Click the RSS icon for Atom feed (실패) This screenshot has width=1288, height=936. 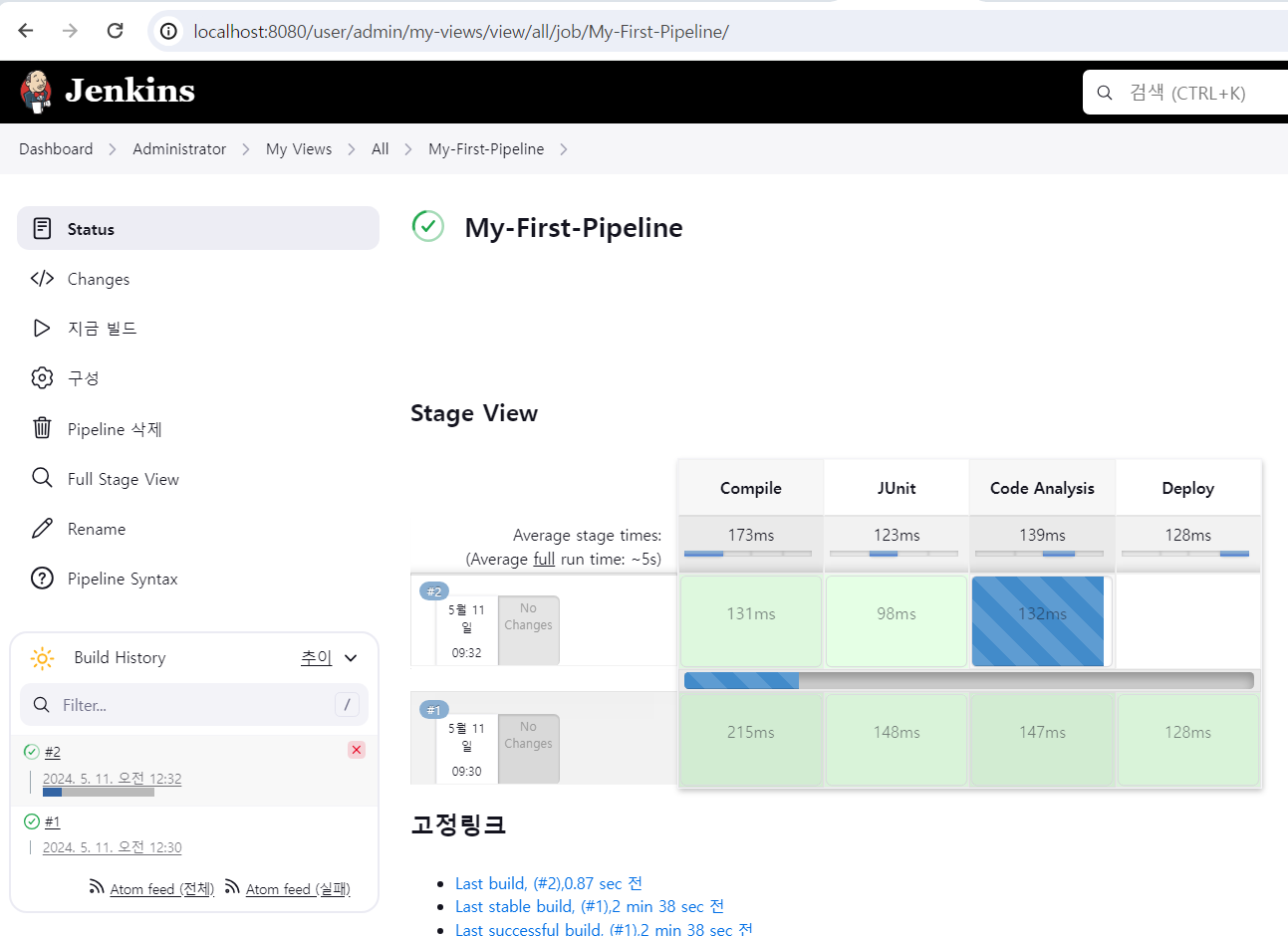(x=232, y=886)
